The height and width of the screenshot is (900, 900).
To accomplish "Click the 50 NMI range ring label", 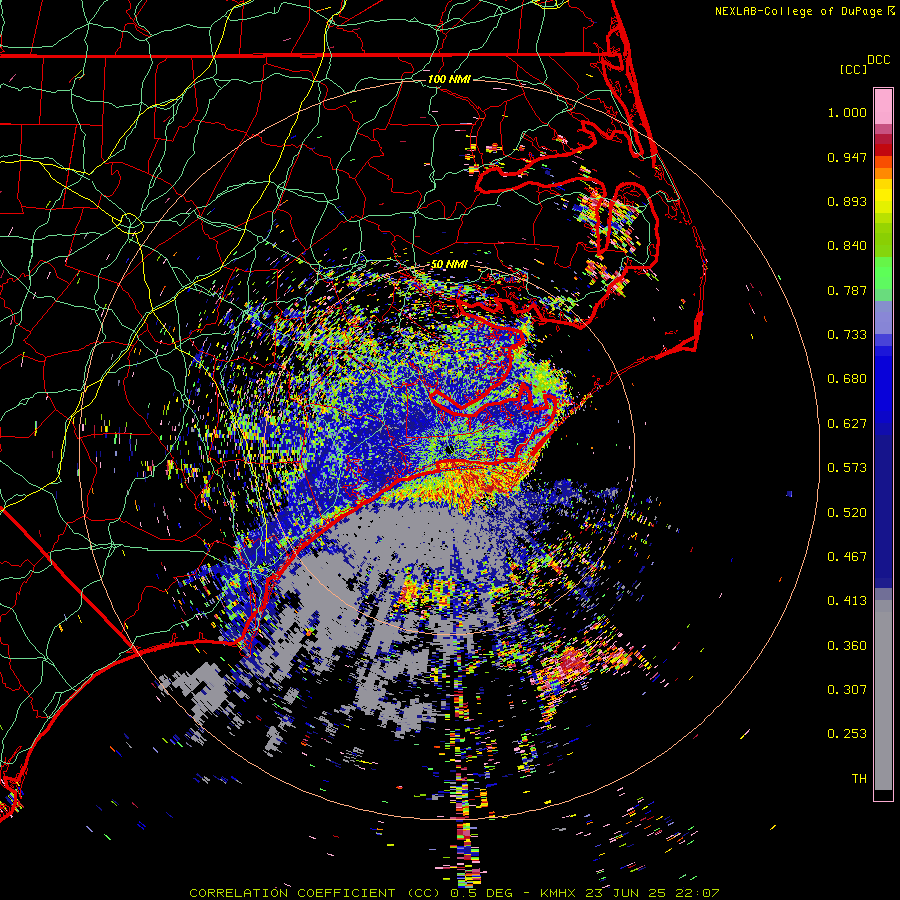I will [449, 264].
